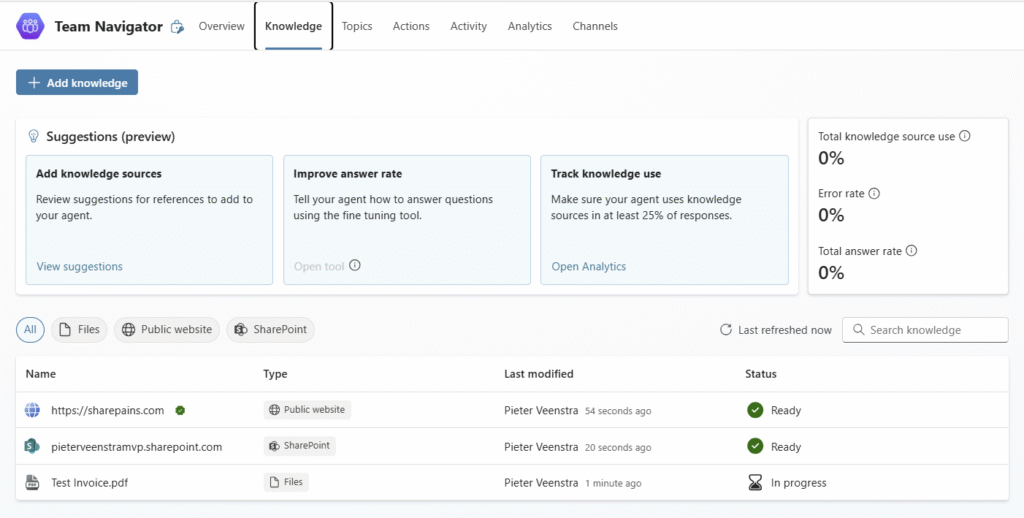Click info icon next to Total answer rate

click(x=911, y=250)
